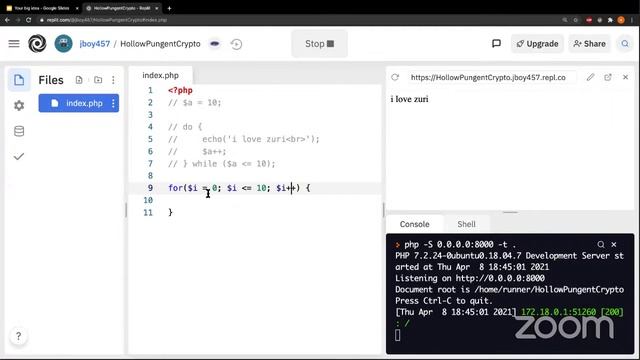Open the browser extensions puzzle icon
Viewport: 640px width, 360px height.
click(610, 20)
